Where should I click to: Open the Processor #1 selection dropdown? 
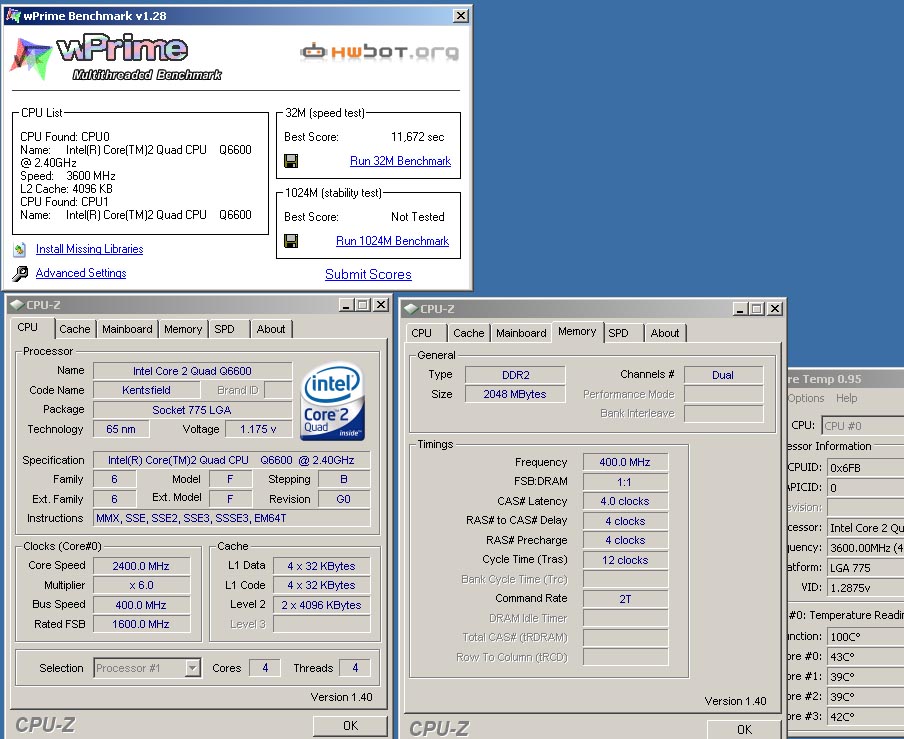[193, 668]
